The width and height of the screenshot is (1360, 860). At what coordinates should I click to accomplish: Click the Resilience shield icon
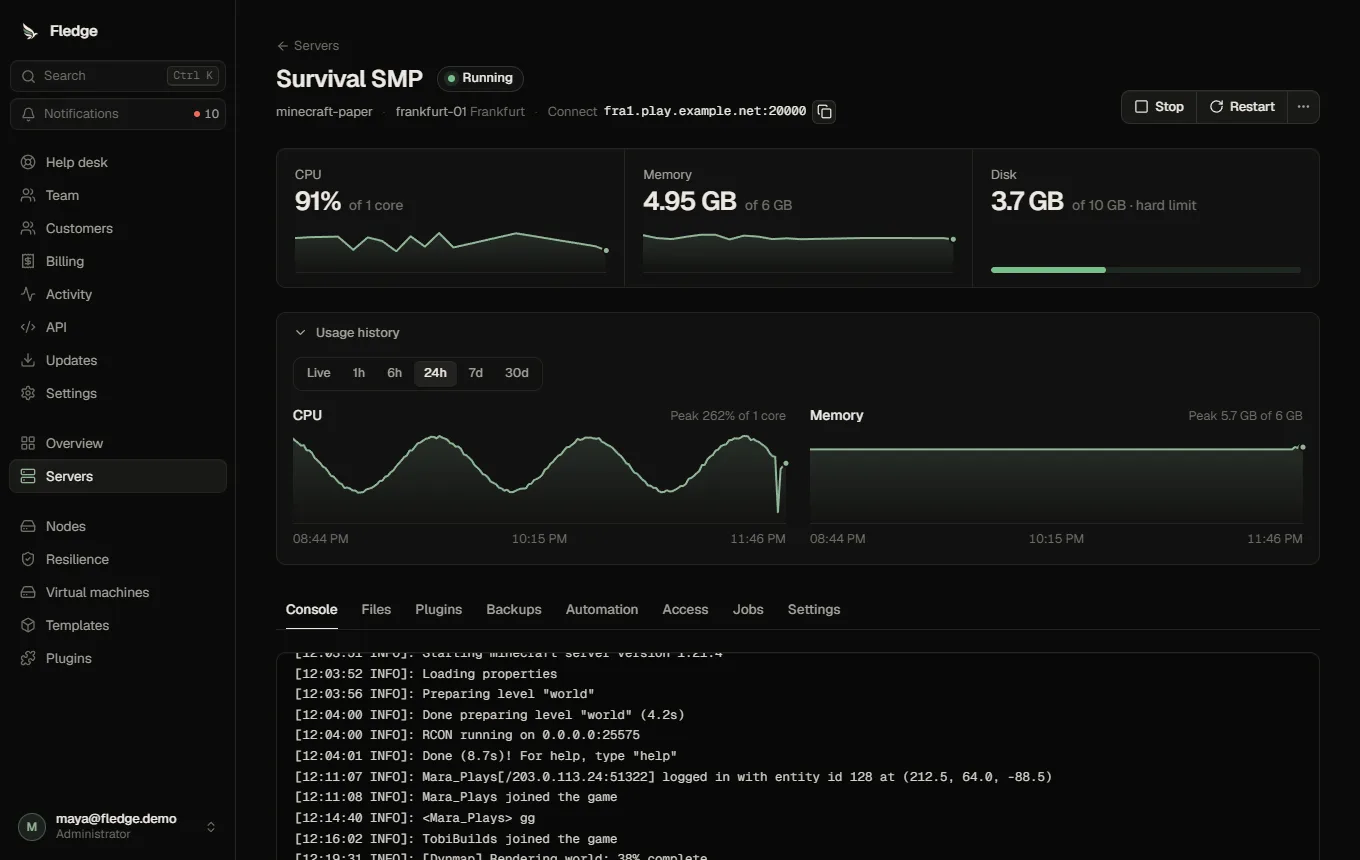[x=28, y=559]
